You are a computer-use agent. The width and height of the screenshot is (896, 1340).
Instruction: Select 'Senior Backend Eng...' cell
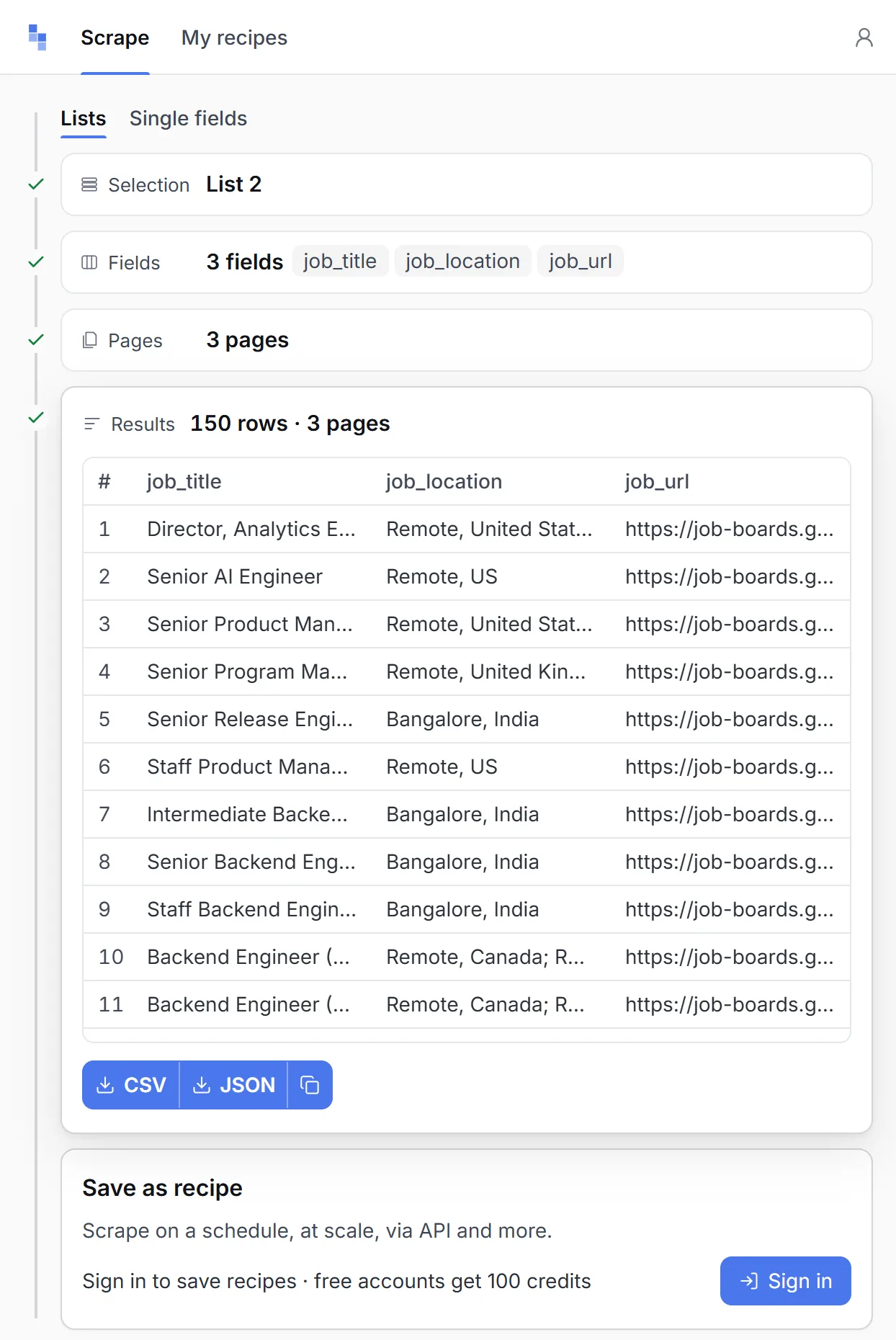coord(251,862)
